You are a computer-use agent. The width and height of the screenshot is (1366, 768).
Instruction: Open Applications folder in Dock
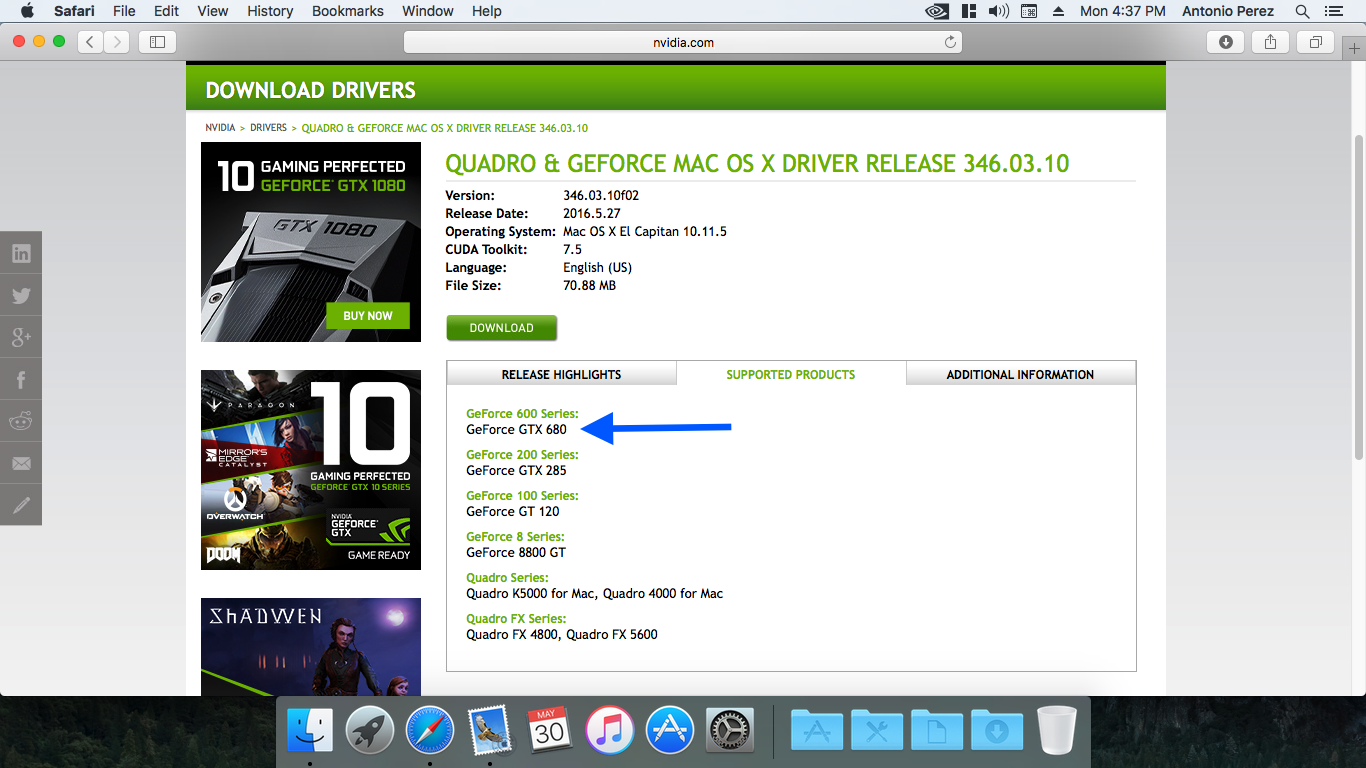(817, 731)
